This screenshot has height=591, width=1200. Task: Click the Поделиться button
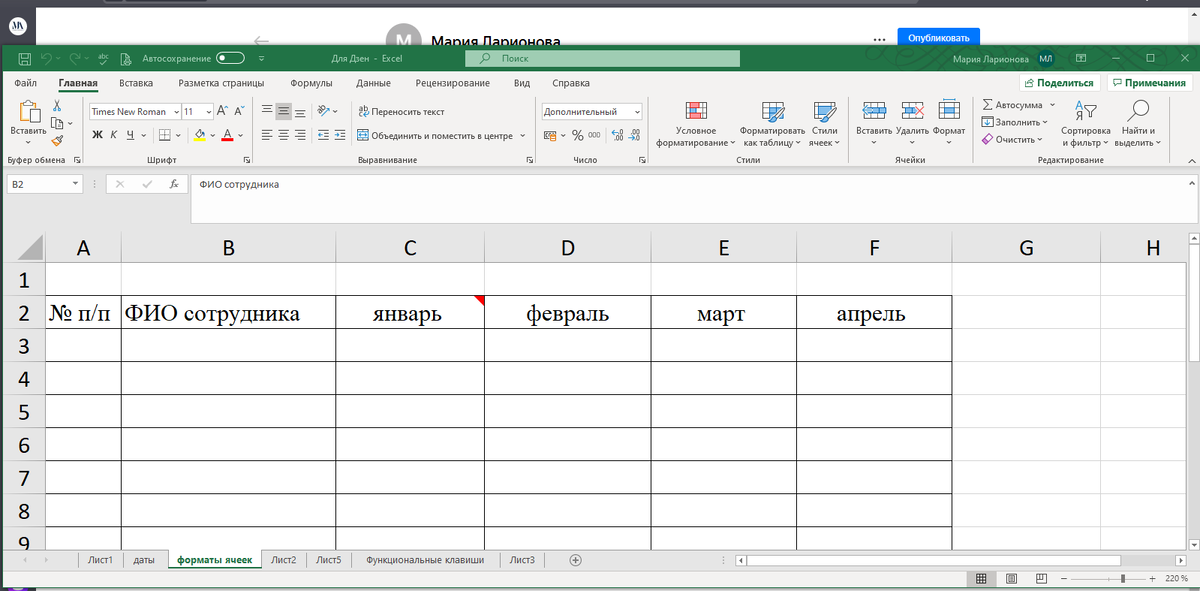click(1059, 83)
